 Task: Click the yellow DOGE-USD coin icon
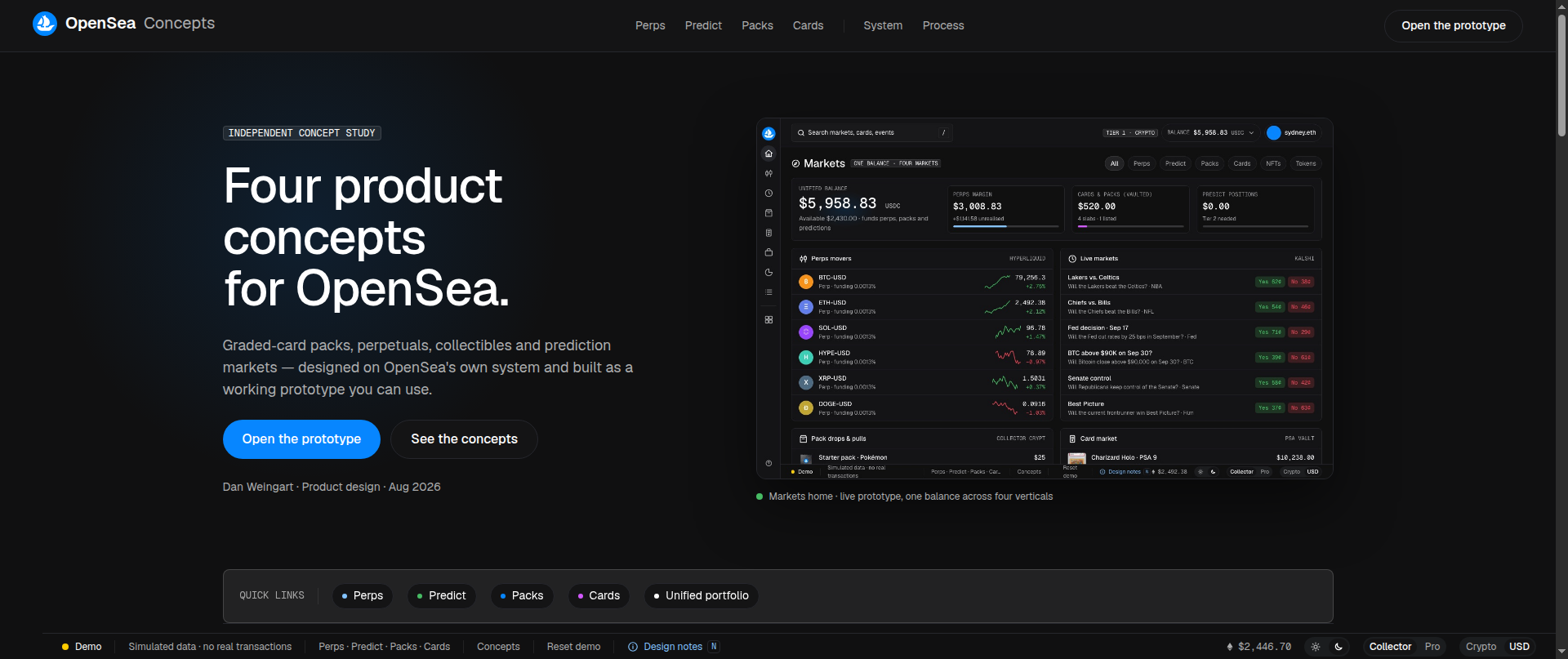(806, 407)
